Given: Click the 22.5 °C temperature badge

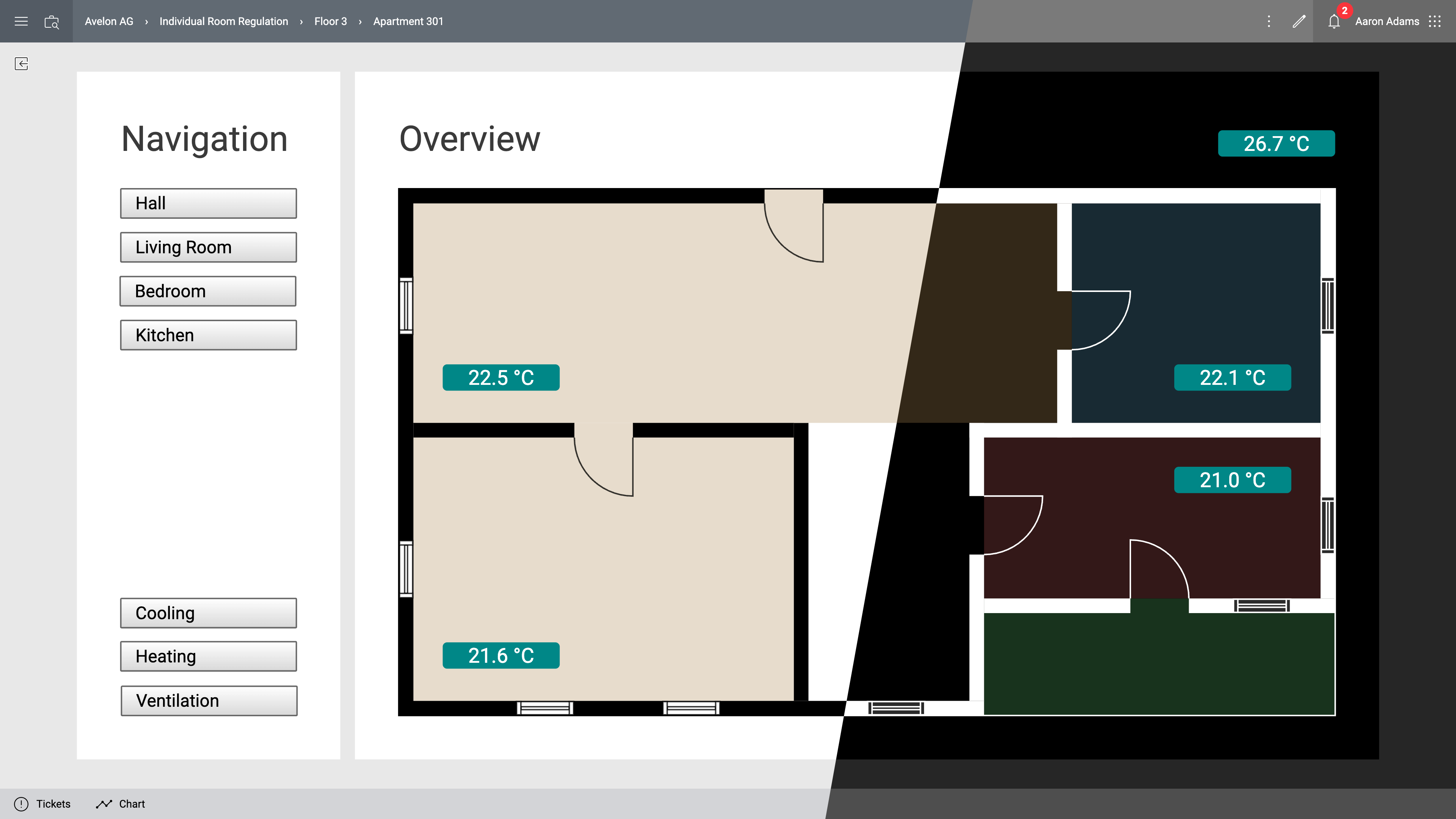Looking at the screenshot, I should 501,378.
